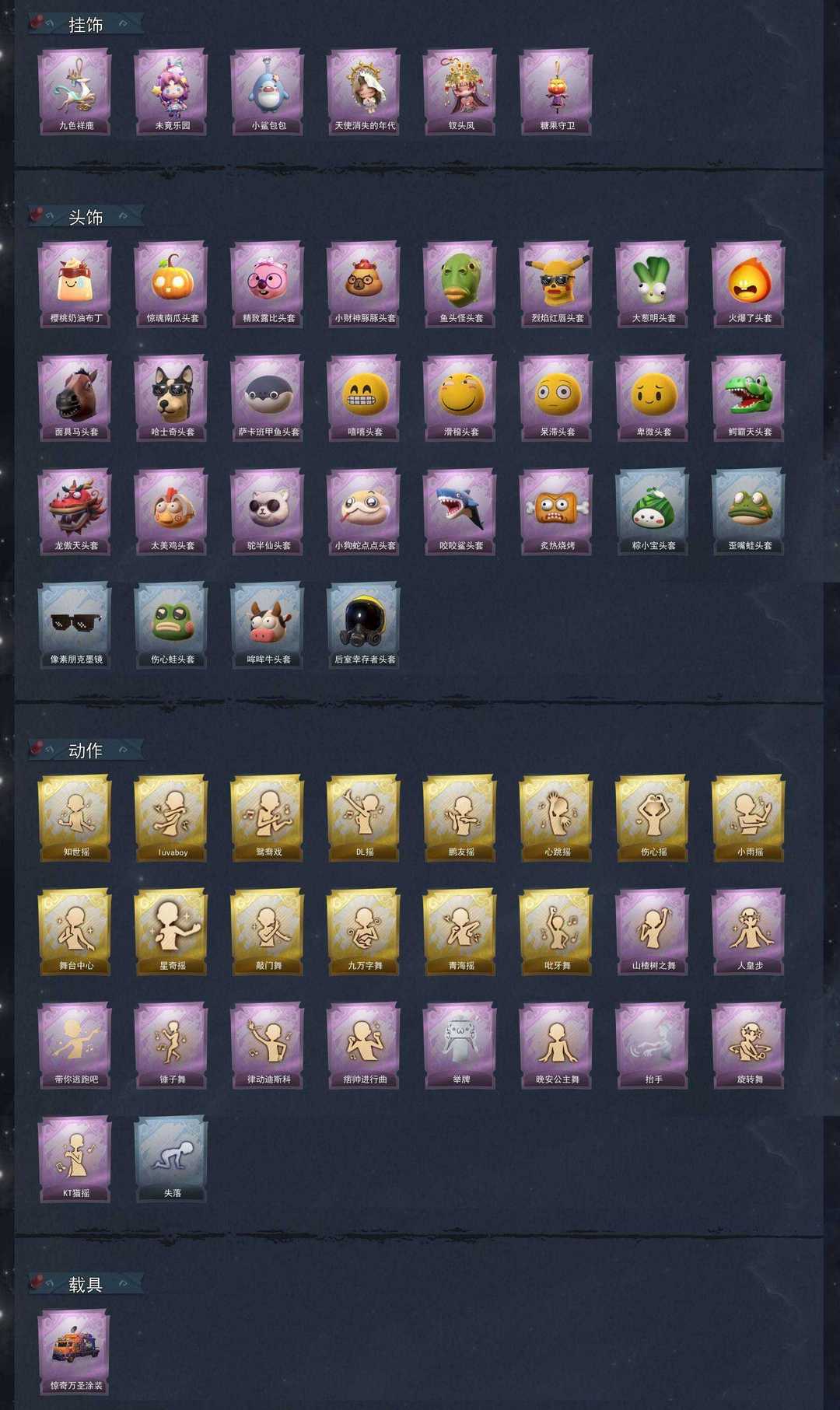The image size is (840, 1410).
Task: Select the luvaboy dance action
Action: click(x=171, y=818)
